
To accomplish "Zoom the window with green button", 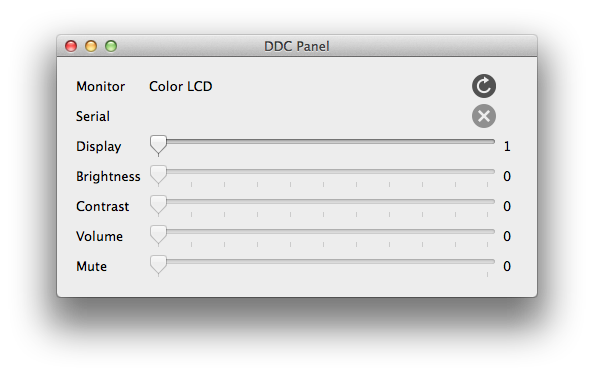I will tap(111, 46).
